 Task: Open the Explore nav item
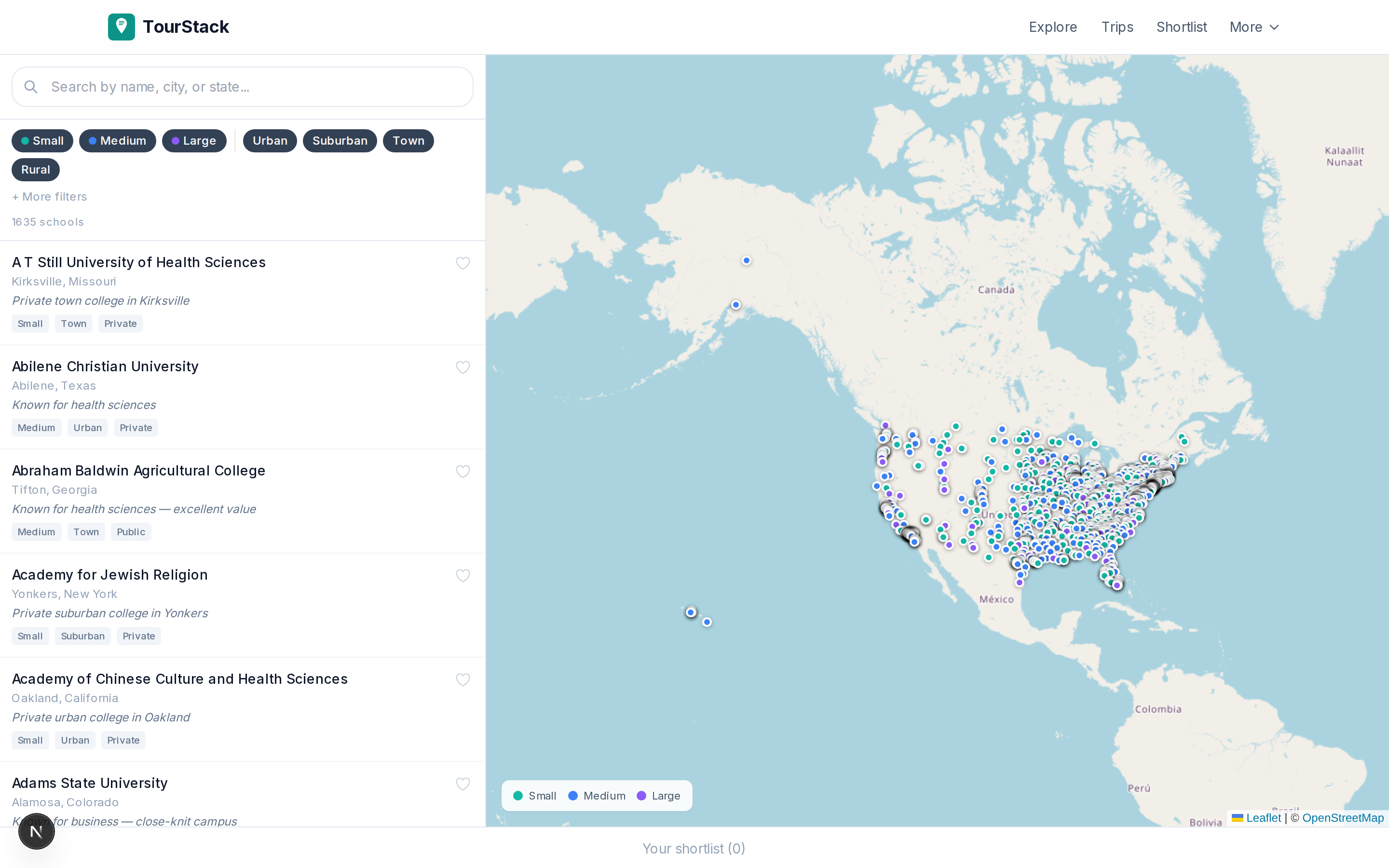pos(1053,27)
